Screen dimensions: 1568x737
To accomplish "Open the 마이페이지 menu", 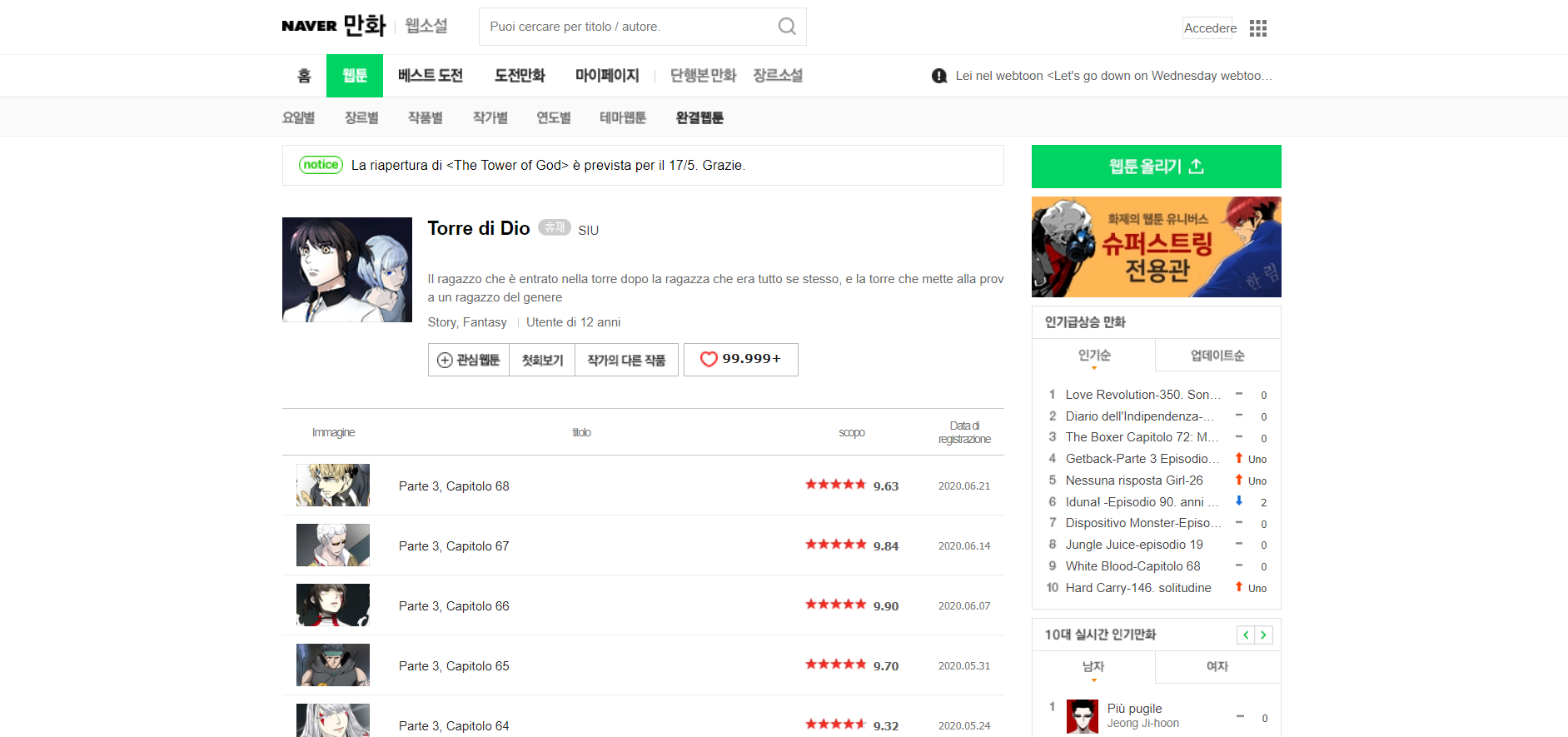I will tap(607, 76).
